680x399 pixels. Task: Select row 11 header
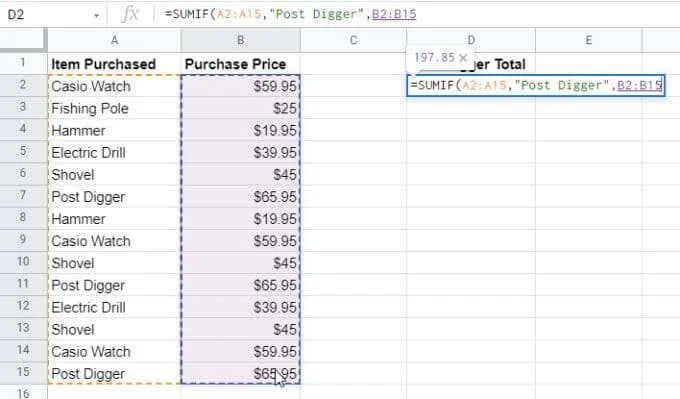pos(23,285)
